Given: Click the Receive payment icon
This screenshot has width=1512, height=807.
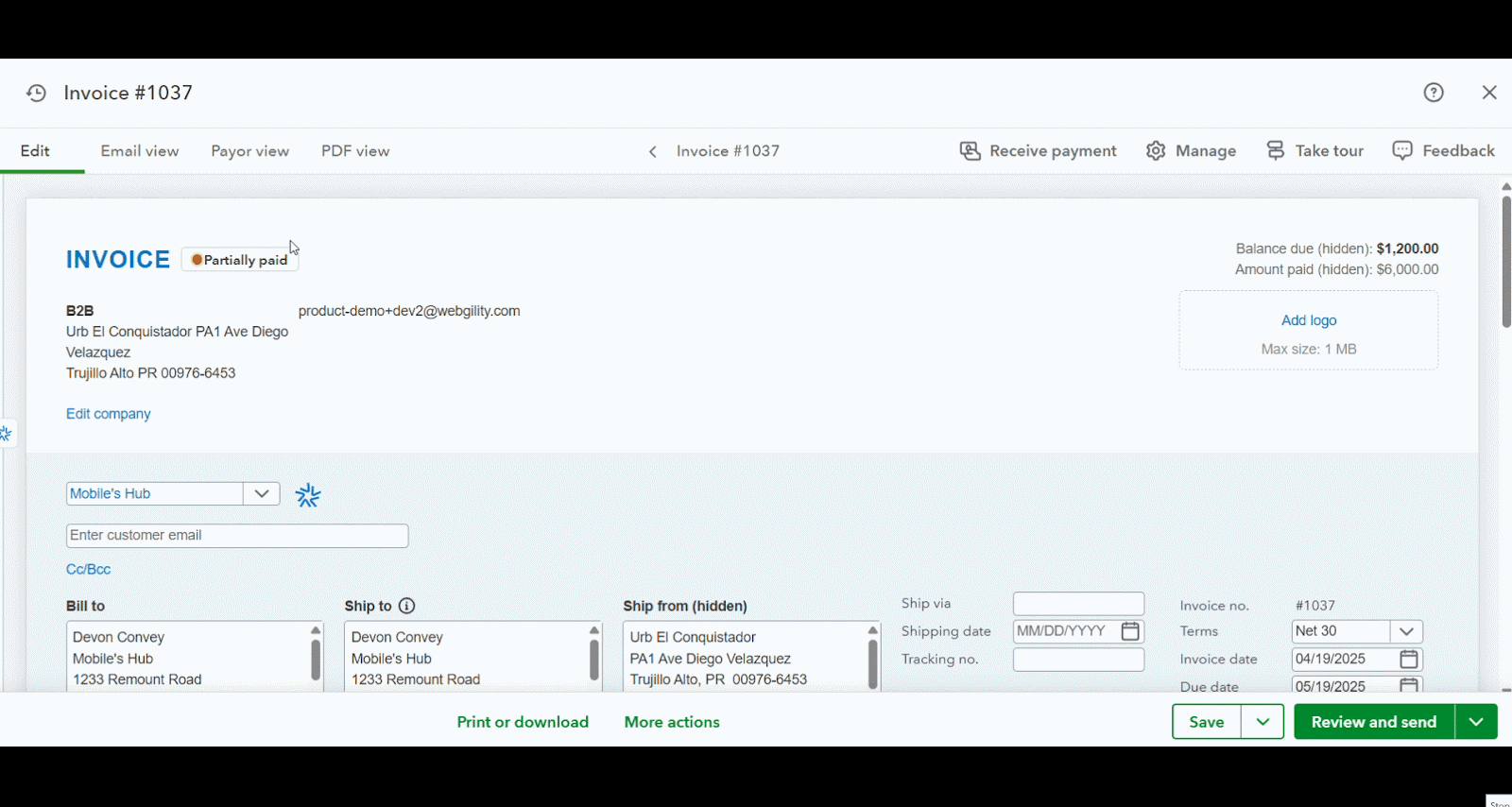Looking at the screenshot, I should click(970, 151).
